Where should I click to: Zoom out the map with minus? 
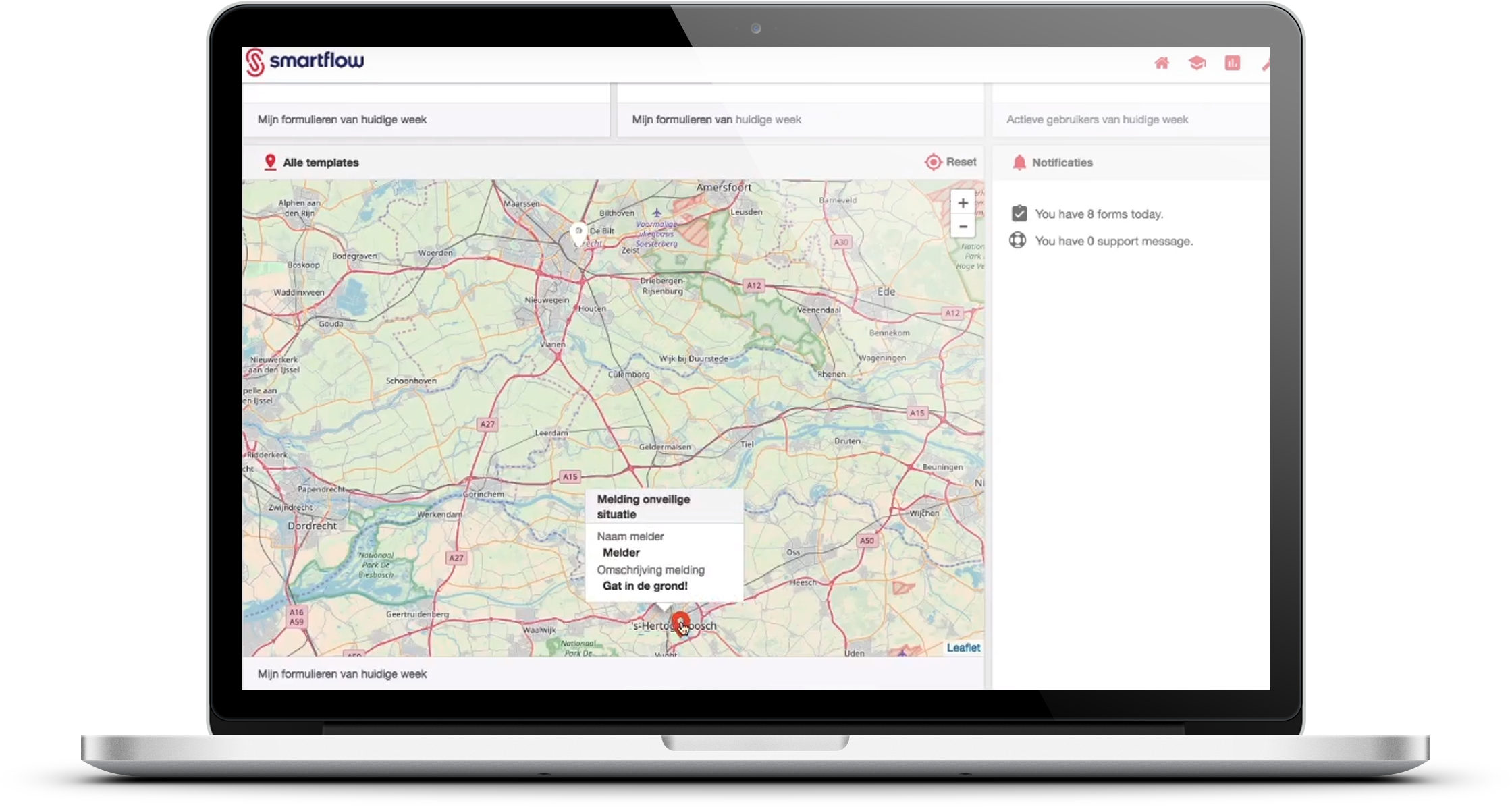tap(963, 227)
